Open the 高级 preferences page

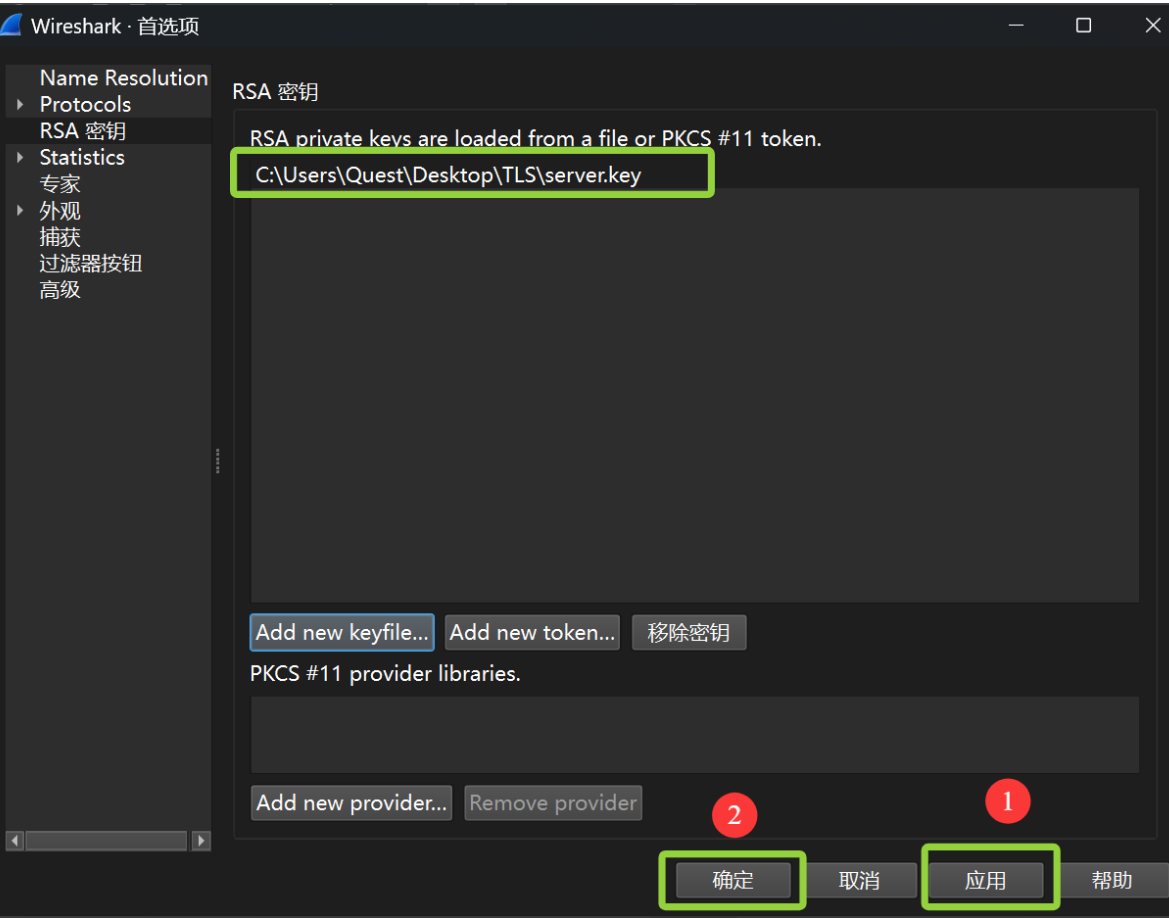click(60, 290)
